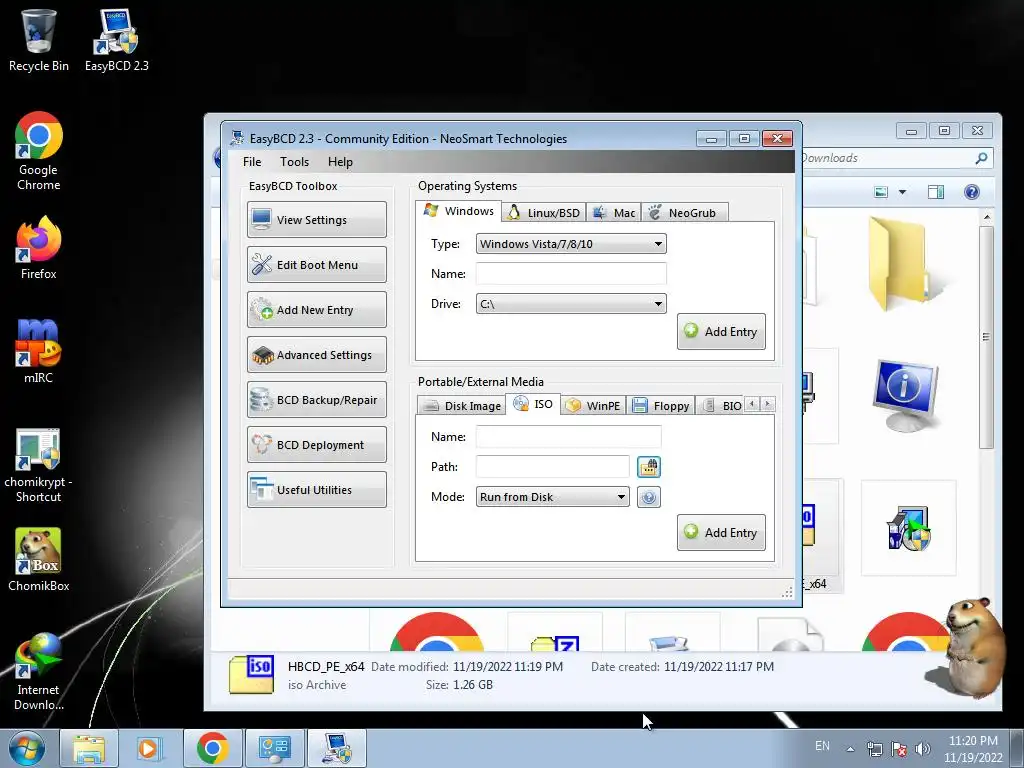
Task: Select chomikrypt shortcut desktop icon
Action: click(x=39, y=465)
